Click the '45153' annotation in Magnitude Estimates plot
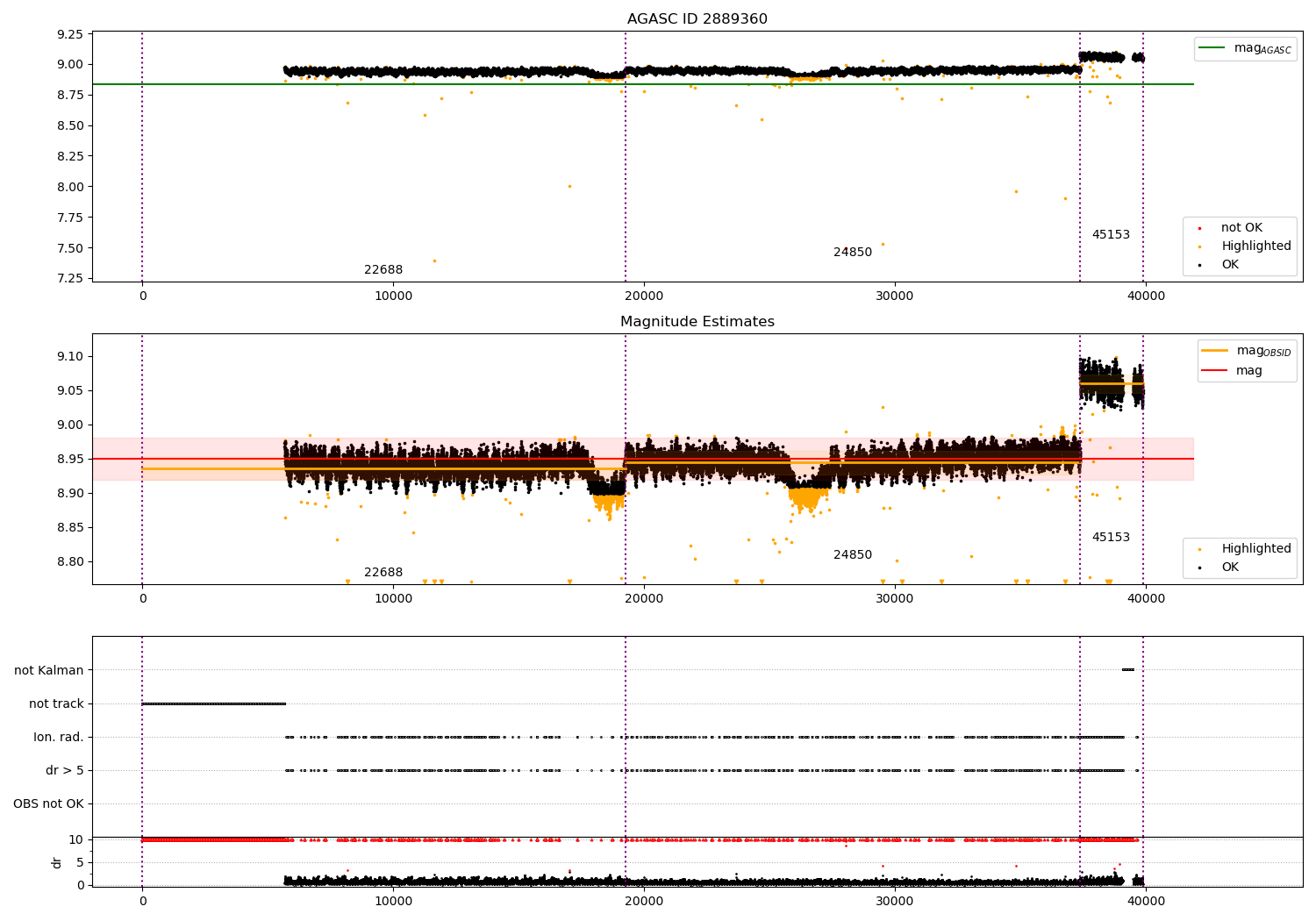This screenshot has width=1316, height=921. [x=1111, y=538]
